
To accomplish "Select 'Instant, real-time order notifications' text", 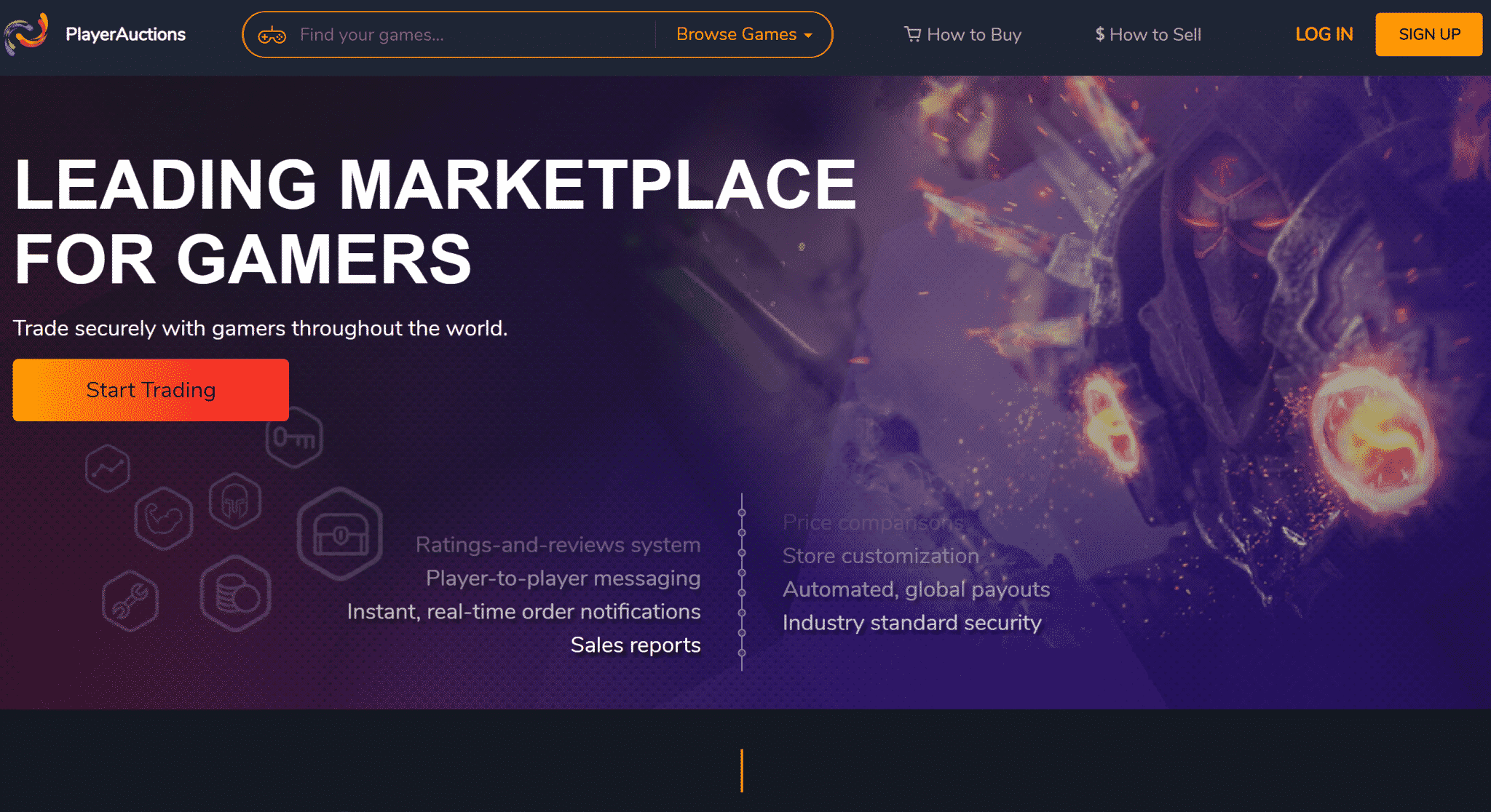I will tap(523, 612).
